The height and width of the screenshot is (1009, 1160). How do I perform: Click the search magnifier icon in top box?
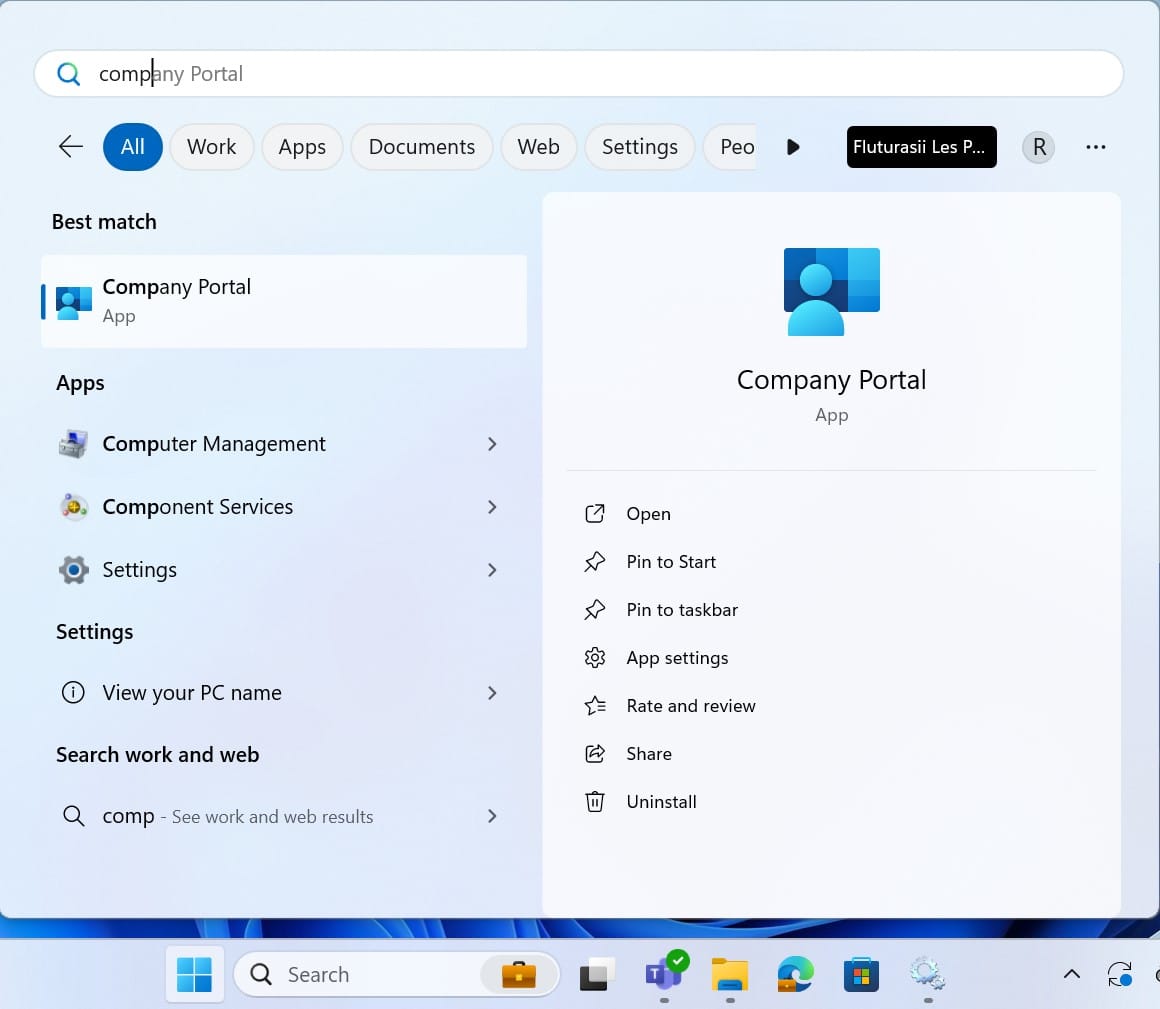pyautogui.click(x=68, y=73)
